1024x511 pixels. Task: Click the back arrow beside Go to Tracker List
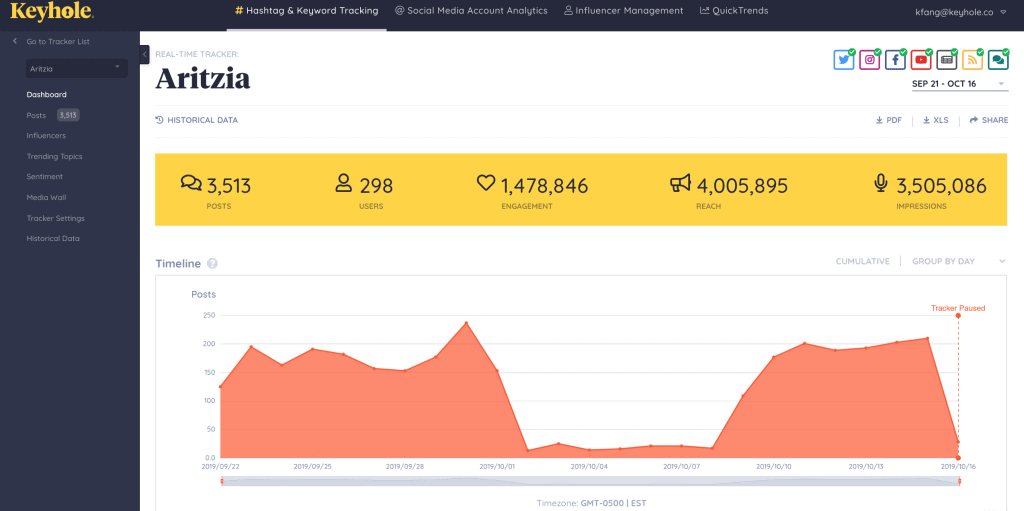pyautogui.click(x=15, y=41)
